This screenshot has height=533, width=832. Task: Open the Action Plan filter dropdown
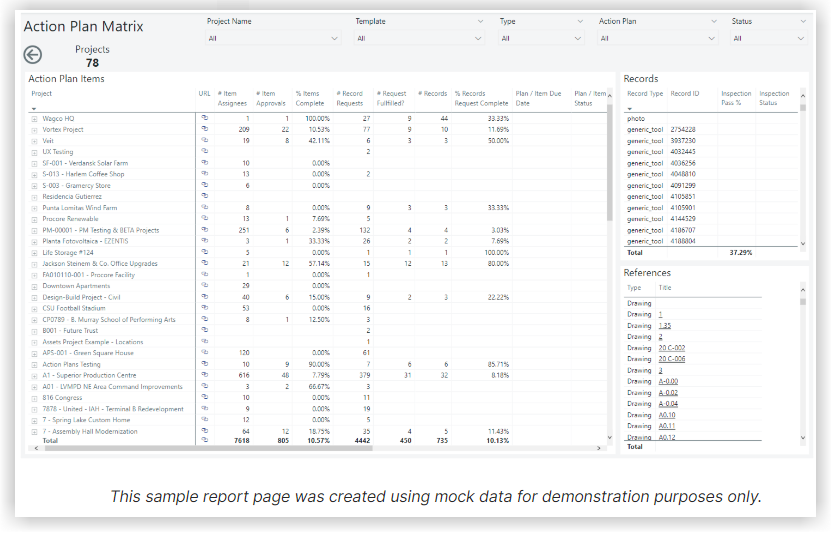pyautogui.click(x=657, y=38)
